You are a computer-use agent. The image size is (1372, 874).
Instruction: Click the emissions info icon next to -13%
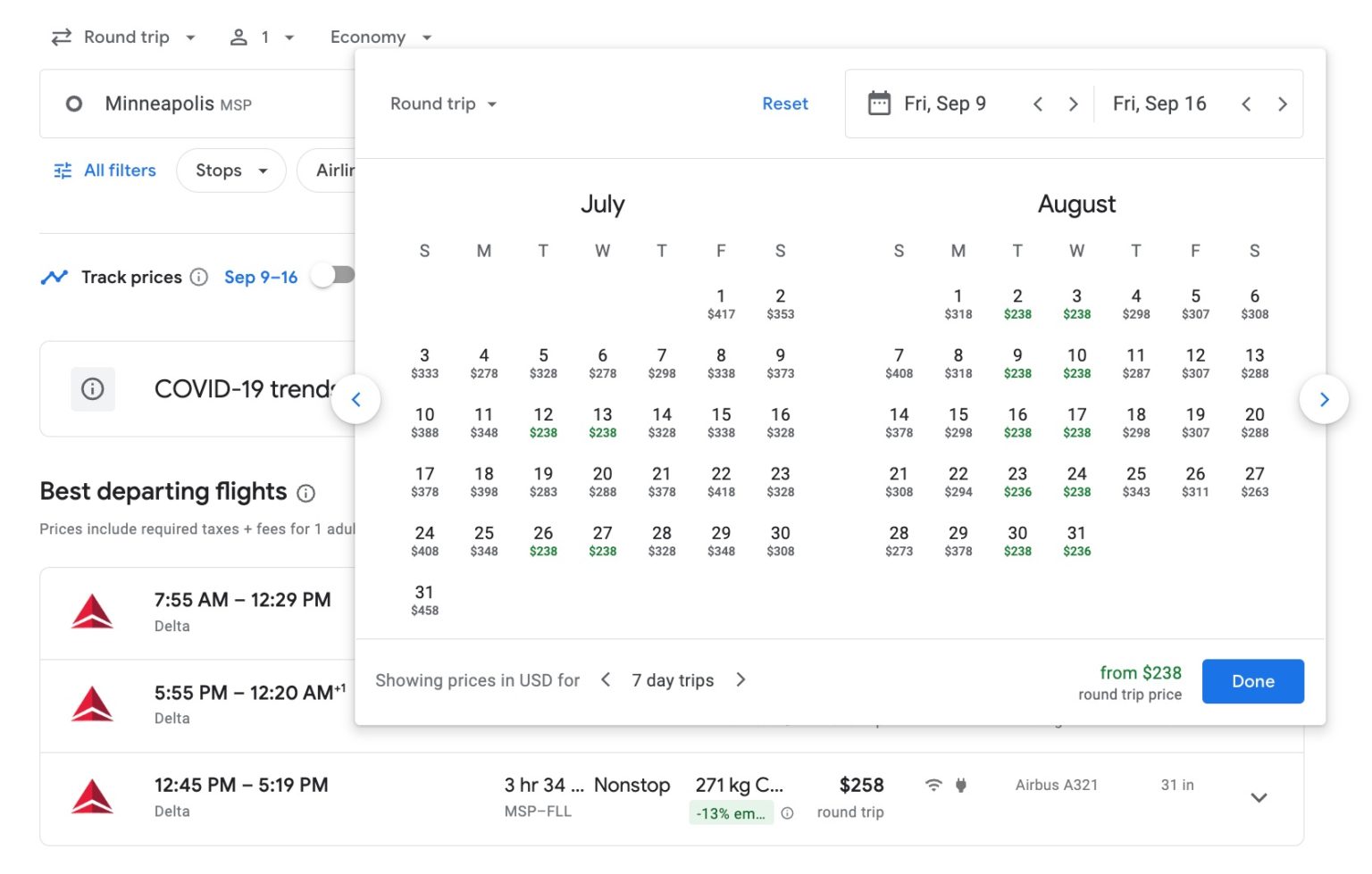[x=787, y=813]
